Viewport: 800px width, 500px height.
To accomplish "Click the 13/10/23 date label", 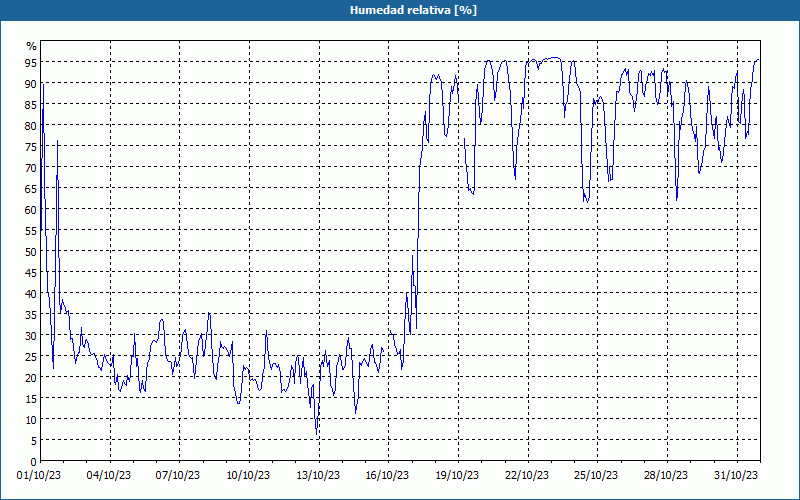I will click(318, 475).
